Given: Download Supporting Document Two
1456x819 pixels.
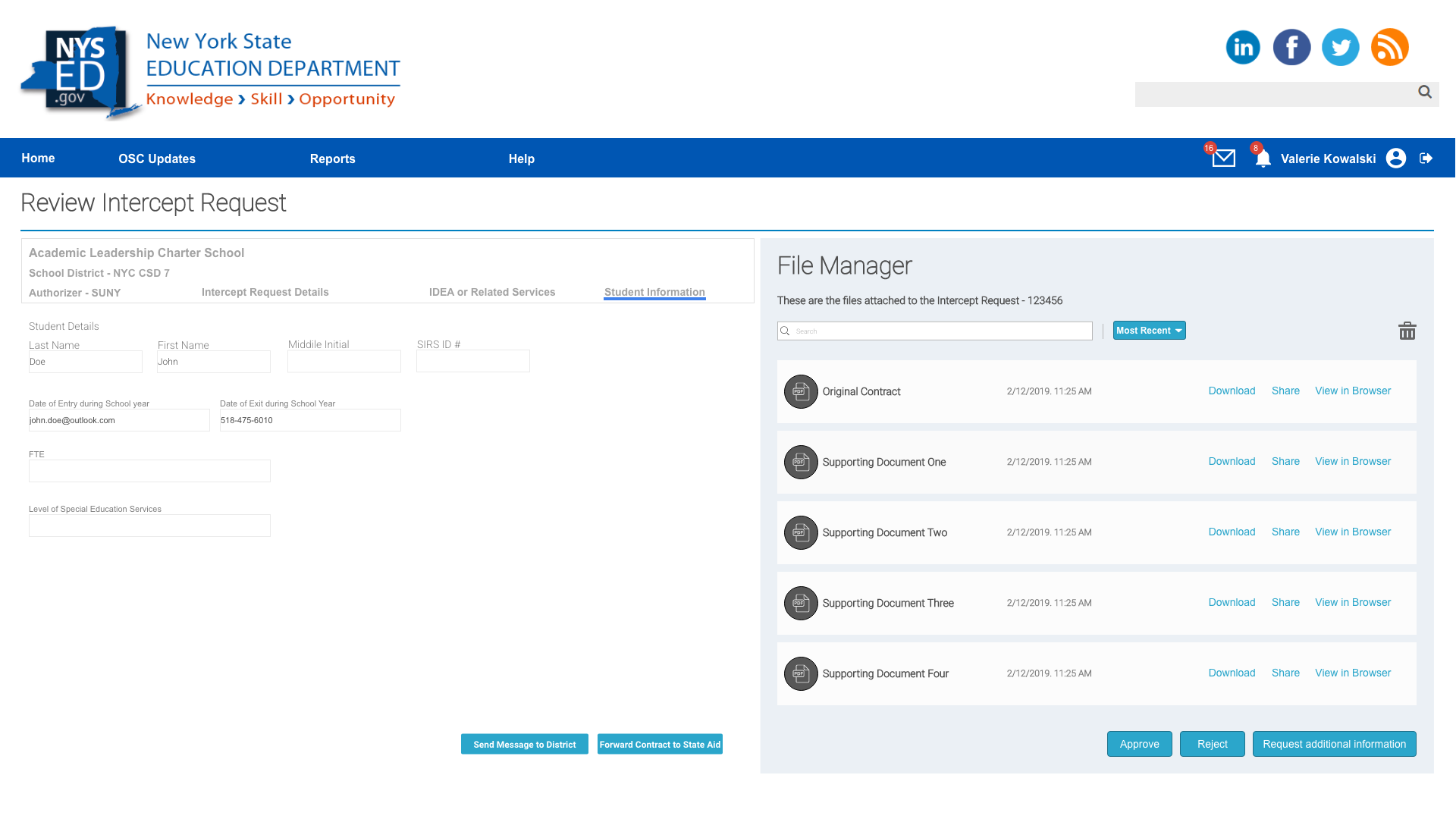Looking at the screenshot, I should 1232,532.
